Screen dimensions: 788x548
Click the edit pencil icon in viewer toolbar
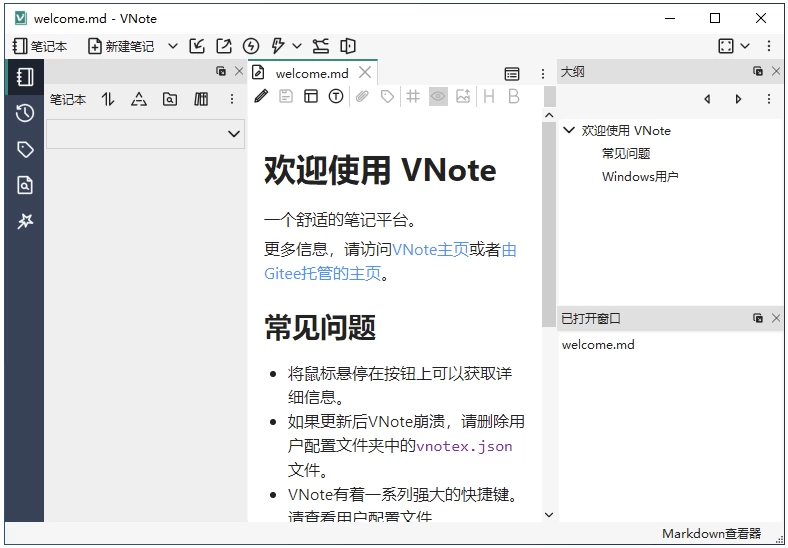coord(261,96)
